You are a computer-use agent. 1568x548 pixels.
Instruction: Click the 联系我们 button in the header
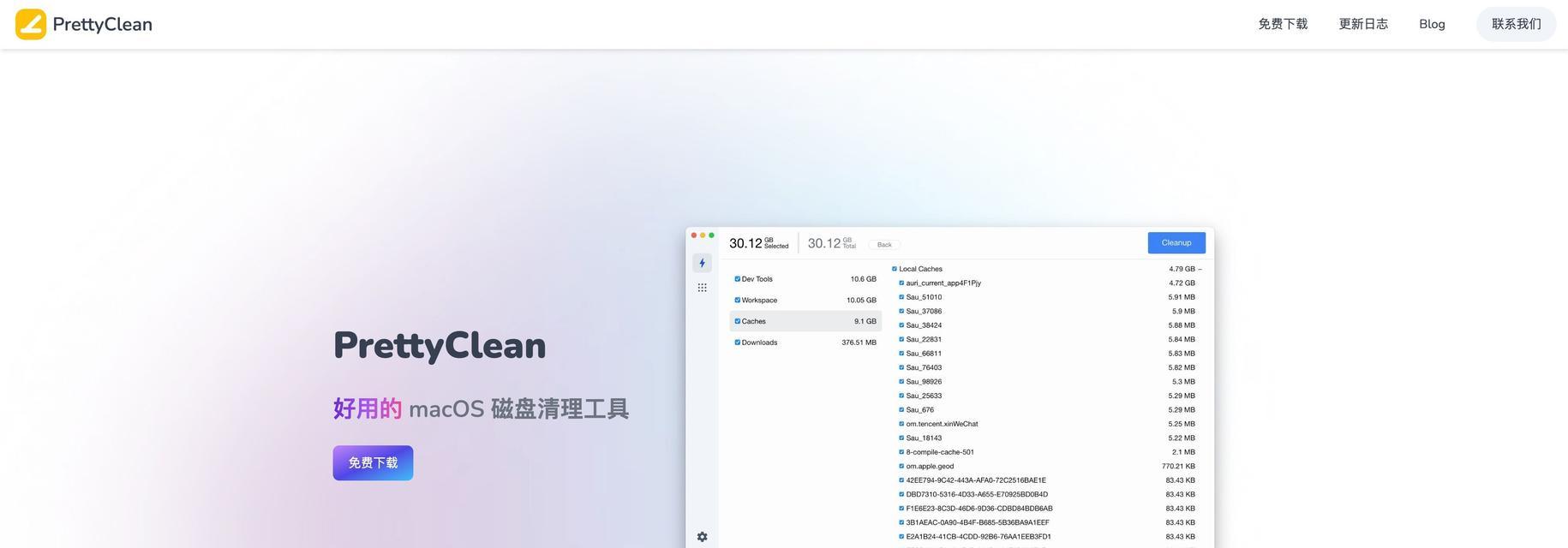1516,24
